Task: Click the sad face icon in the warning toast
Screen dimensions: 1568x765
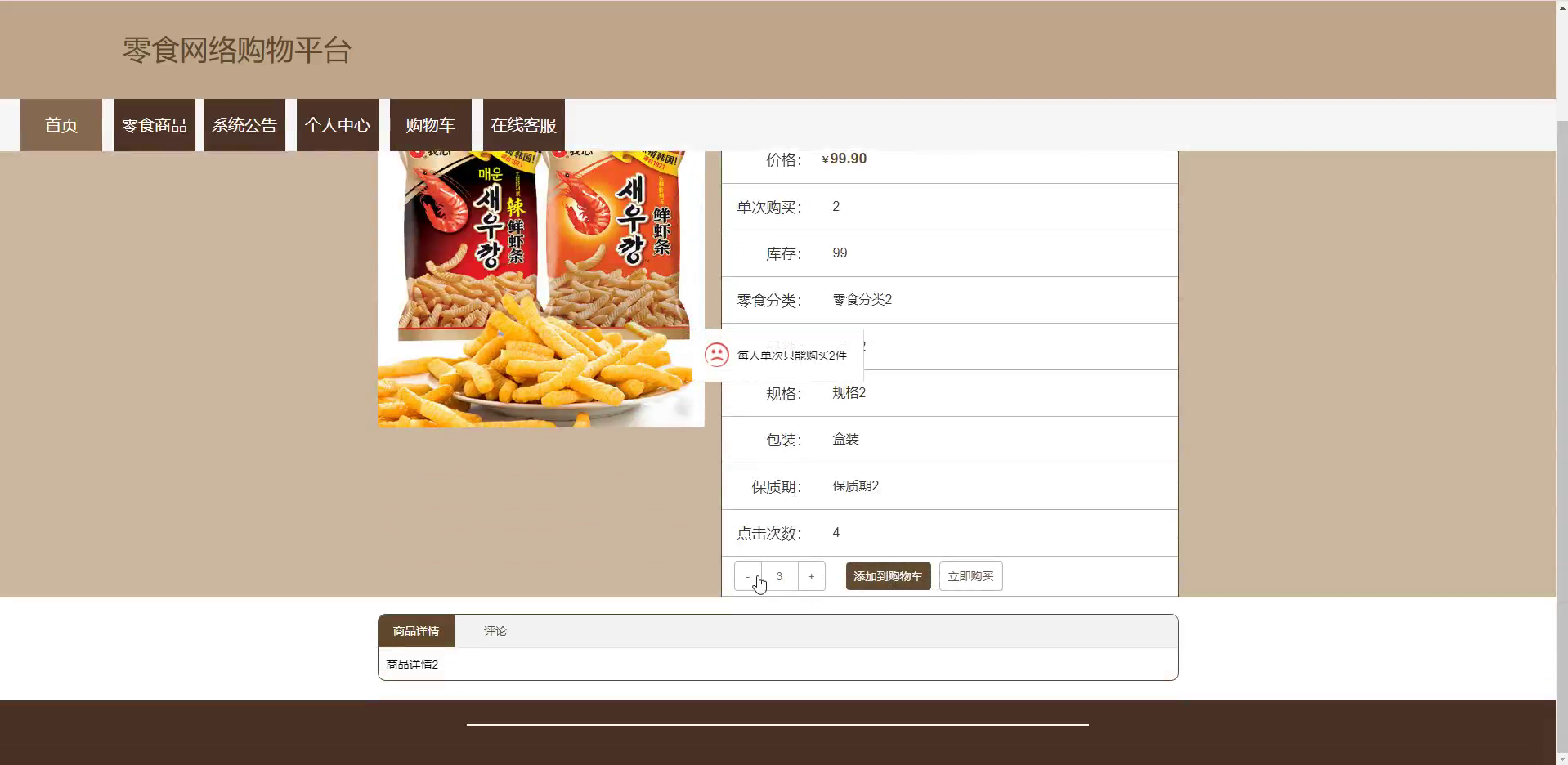Action: coord(717,355)
